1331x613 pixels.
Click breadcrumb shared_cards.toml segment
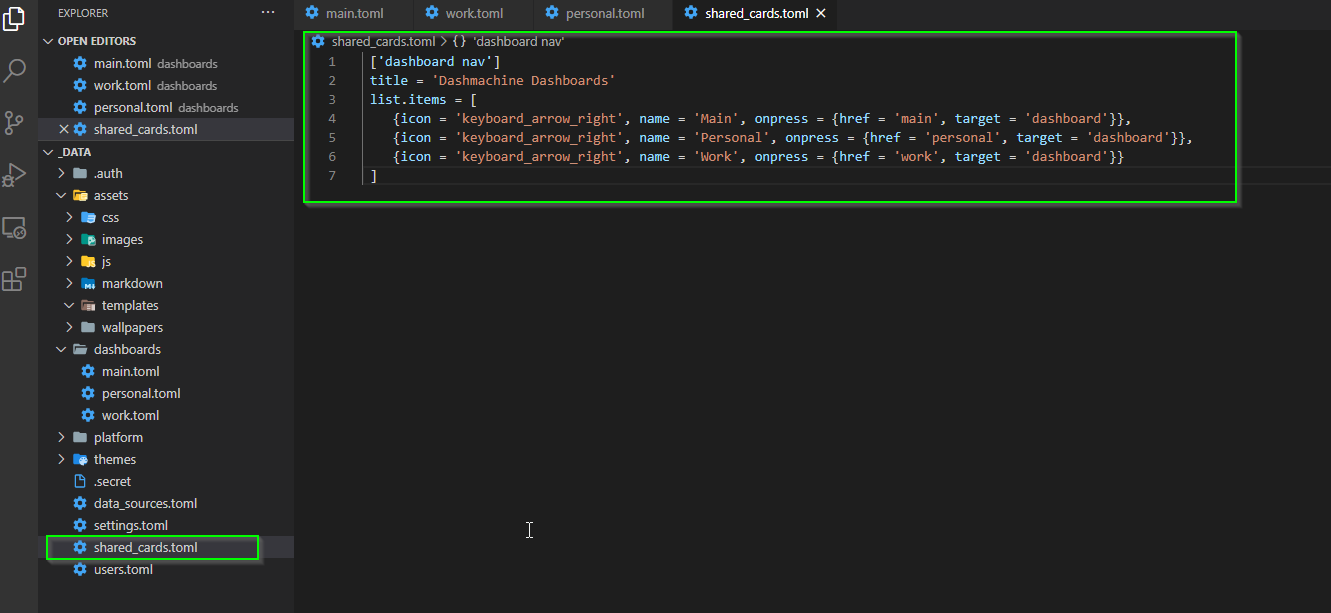pos(383,42)
